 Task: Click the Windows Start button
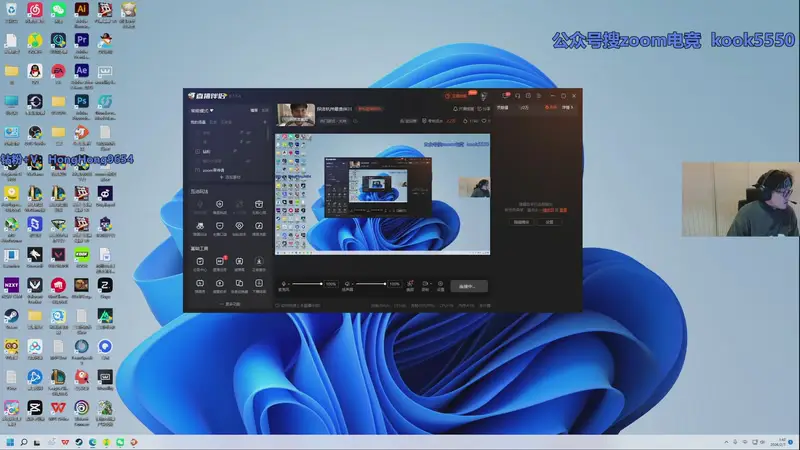[x=11, y=441]
